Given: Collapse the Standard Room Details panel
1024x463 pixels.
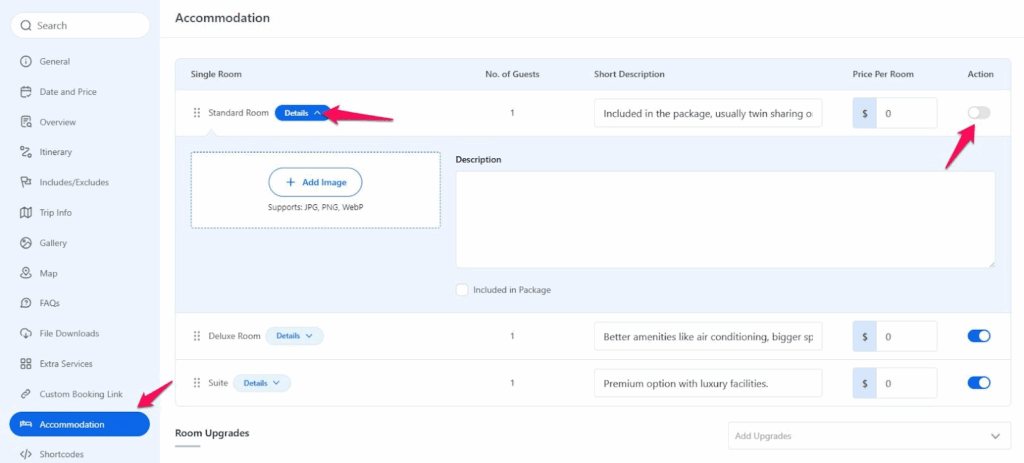Looking at the screenshot, I should 302,113.
